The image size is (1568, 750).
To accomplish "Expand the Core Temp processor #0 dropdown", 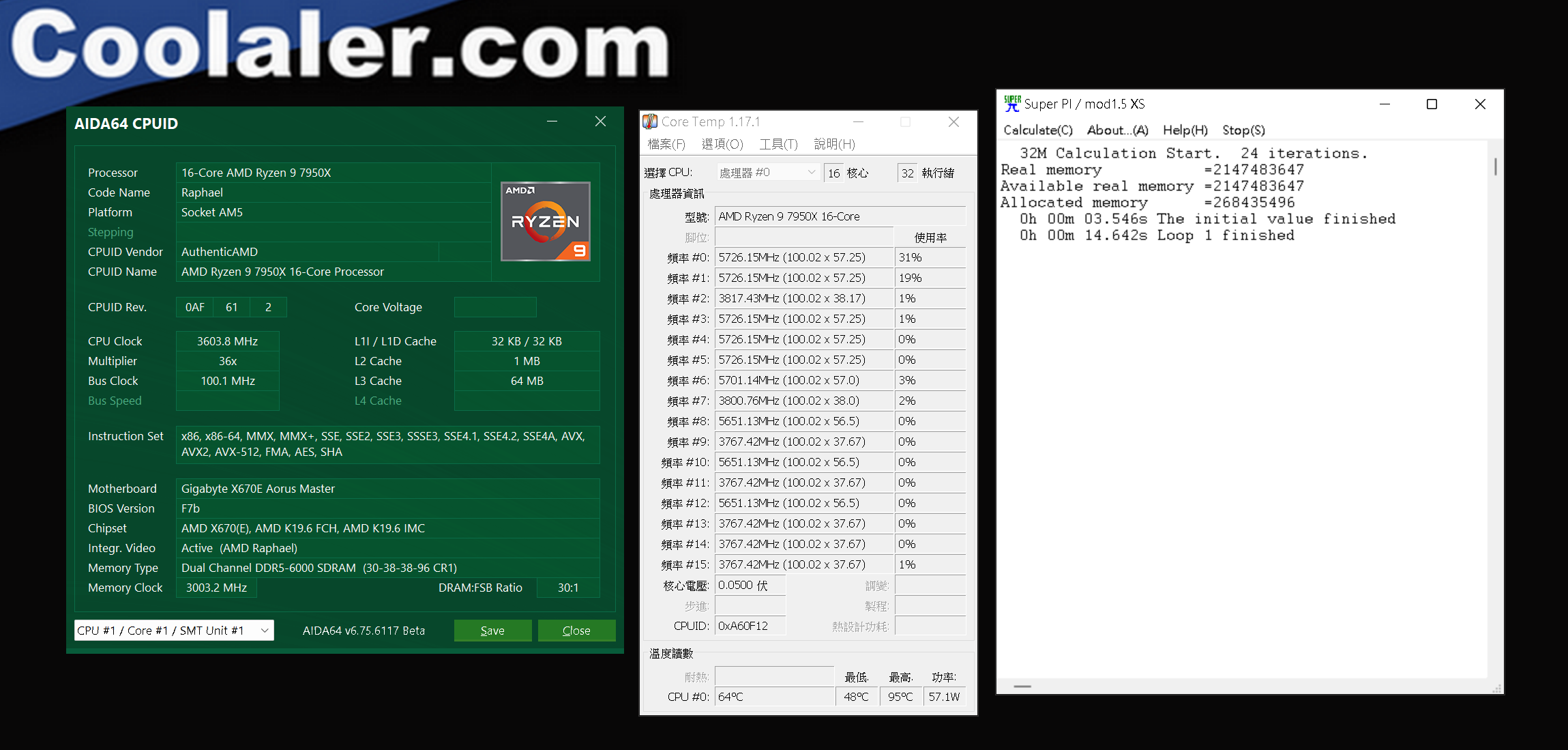I will (x=767, y=173).
